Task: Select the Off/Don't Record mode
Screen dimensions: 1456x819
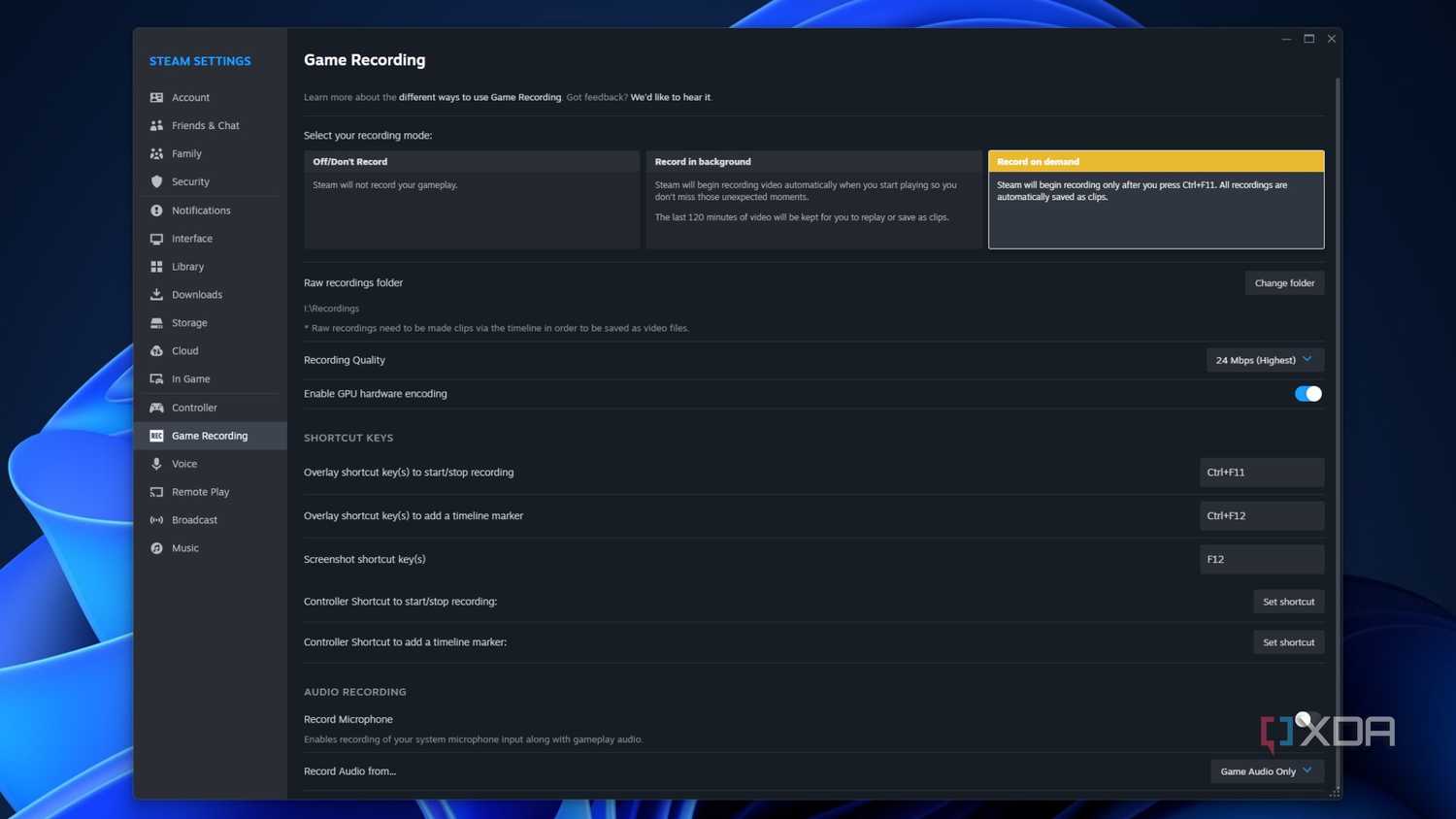Action: pos(472,200)
